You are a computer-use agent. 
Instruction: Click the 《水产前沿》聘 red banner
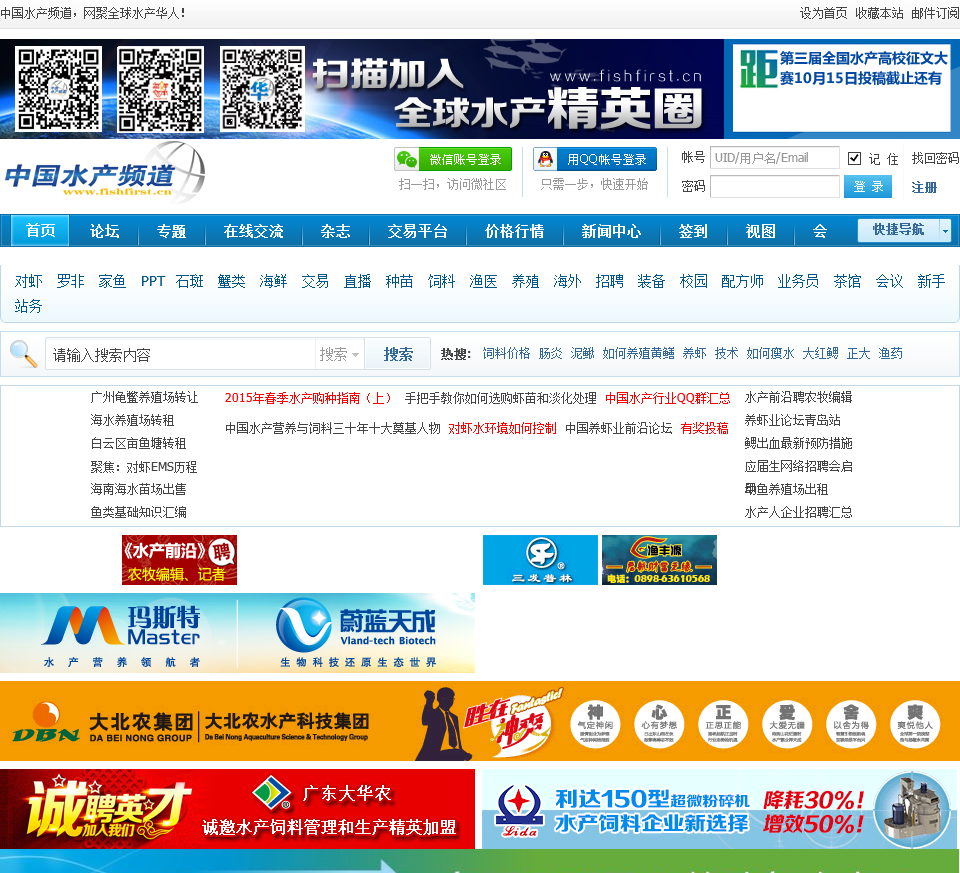[179, 560]
